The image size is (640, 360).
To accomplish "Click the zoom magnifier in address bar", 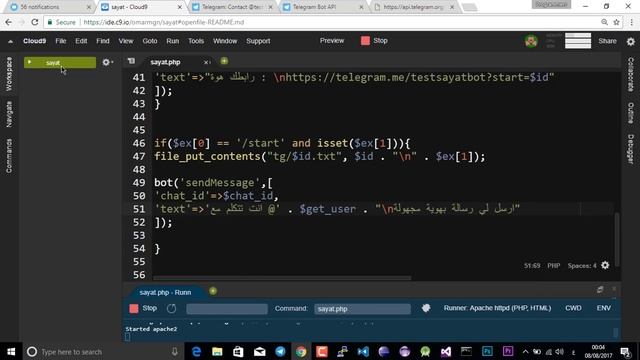I will 604,22.
